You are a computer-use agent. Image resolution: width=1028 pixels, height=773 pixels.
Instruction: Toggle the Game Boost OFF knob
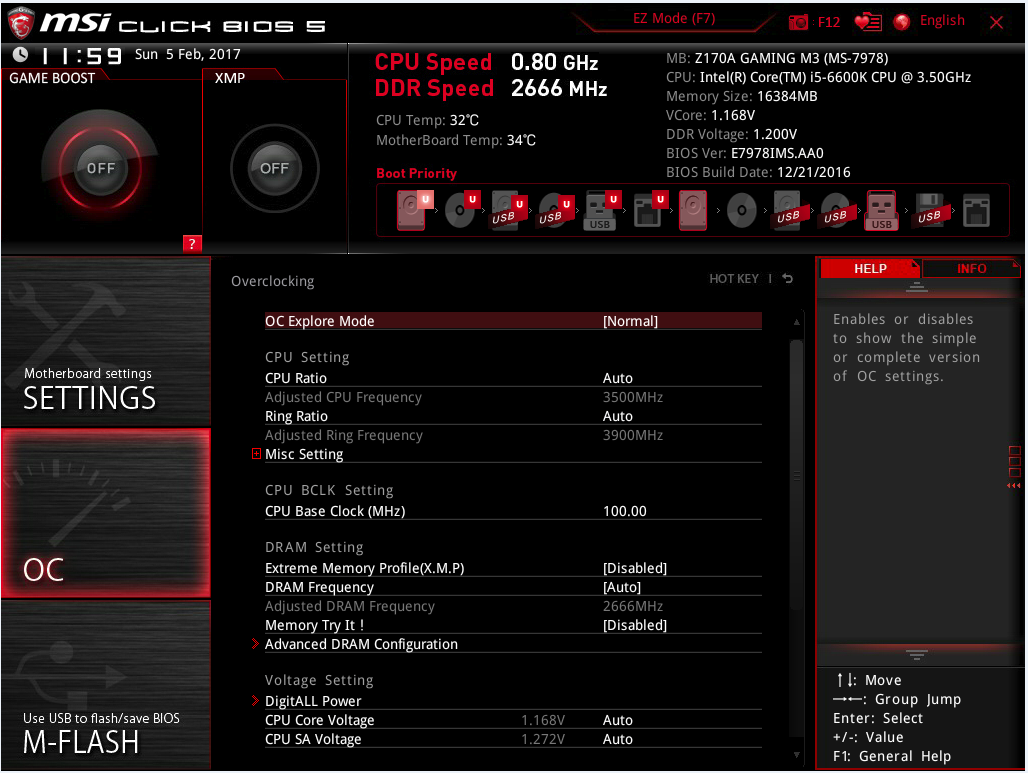[100, 168]
